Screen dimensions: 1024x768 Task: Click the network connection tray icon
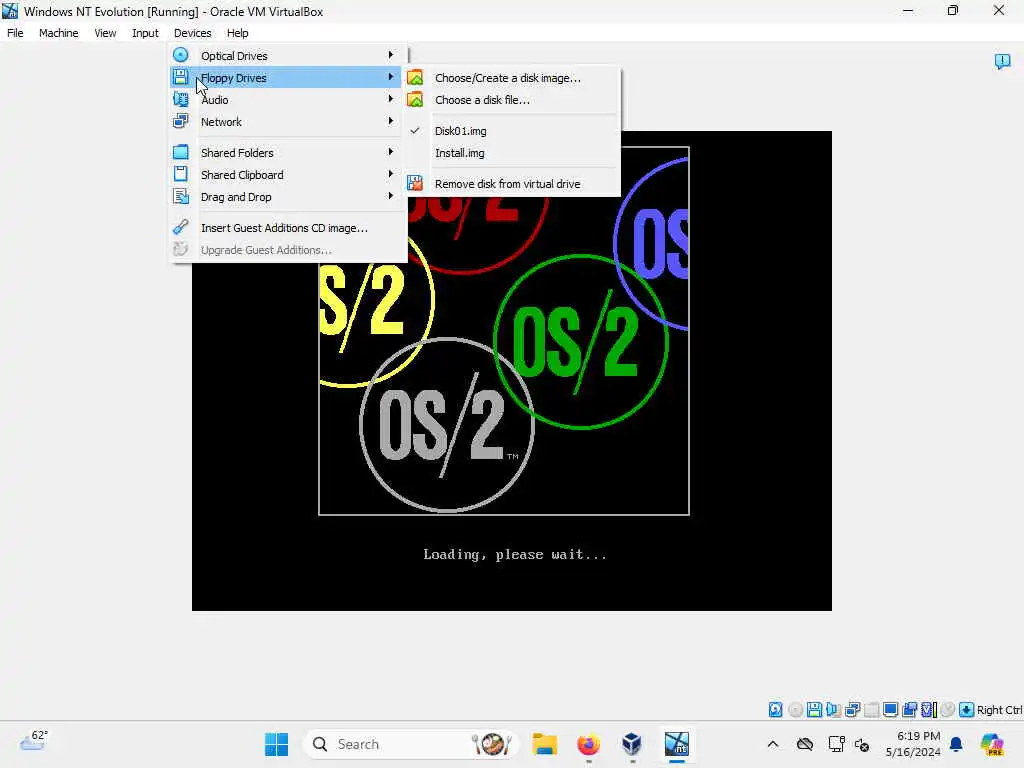pos(836,744)
